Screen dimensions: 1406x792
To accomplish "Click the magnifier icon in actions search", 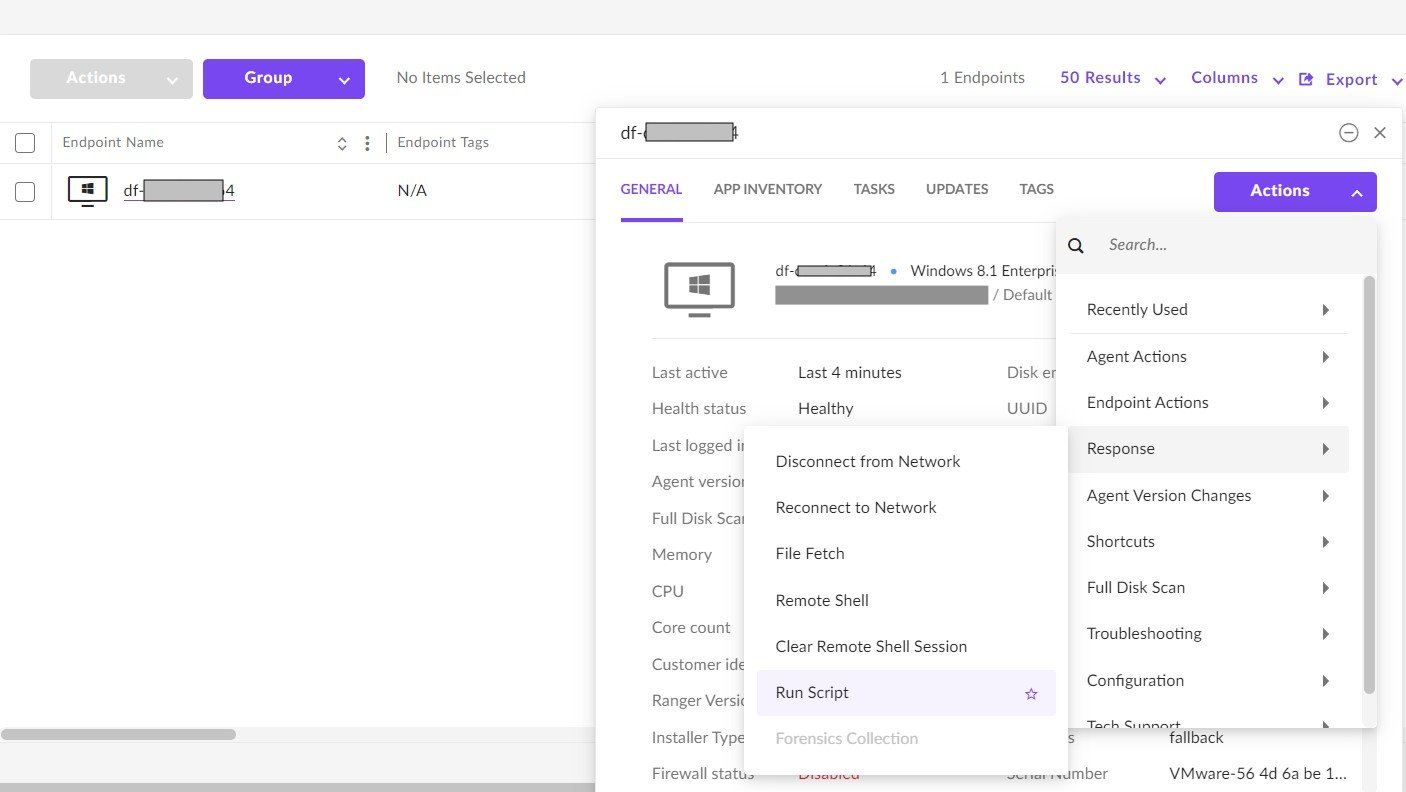I will [x=1076, y=245].
